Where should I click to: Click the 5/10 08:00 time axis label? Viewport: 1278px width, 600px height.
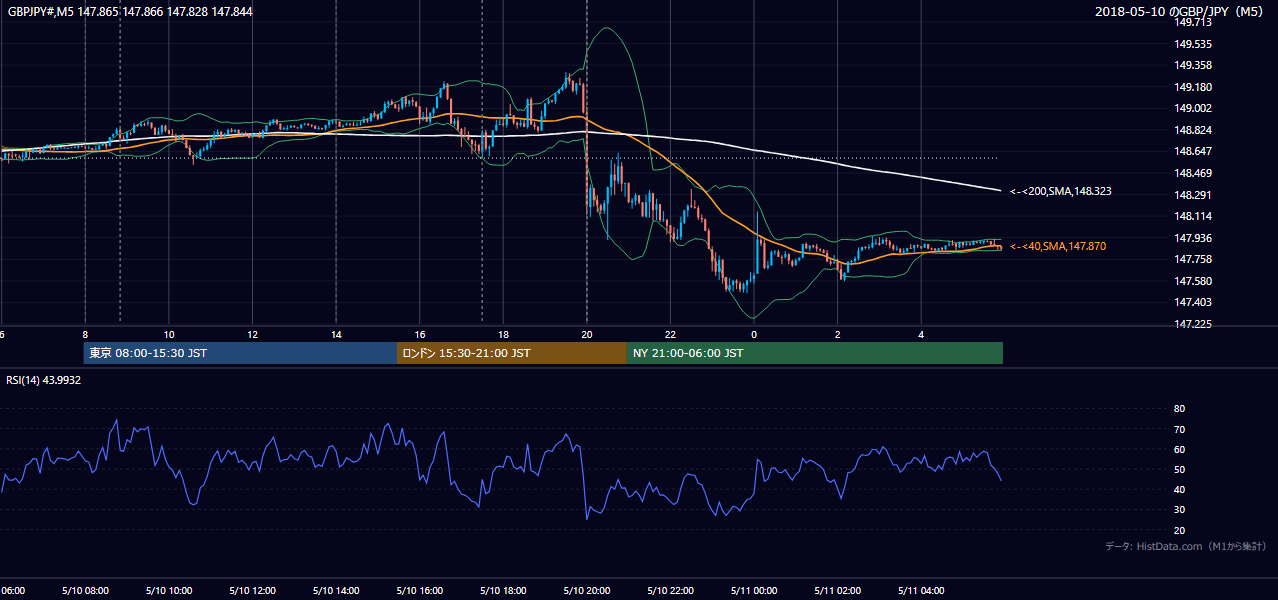click(x=85, y=591)
